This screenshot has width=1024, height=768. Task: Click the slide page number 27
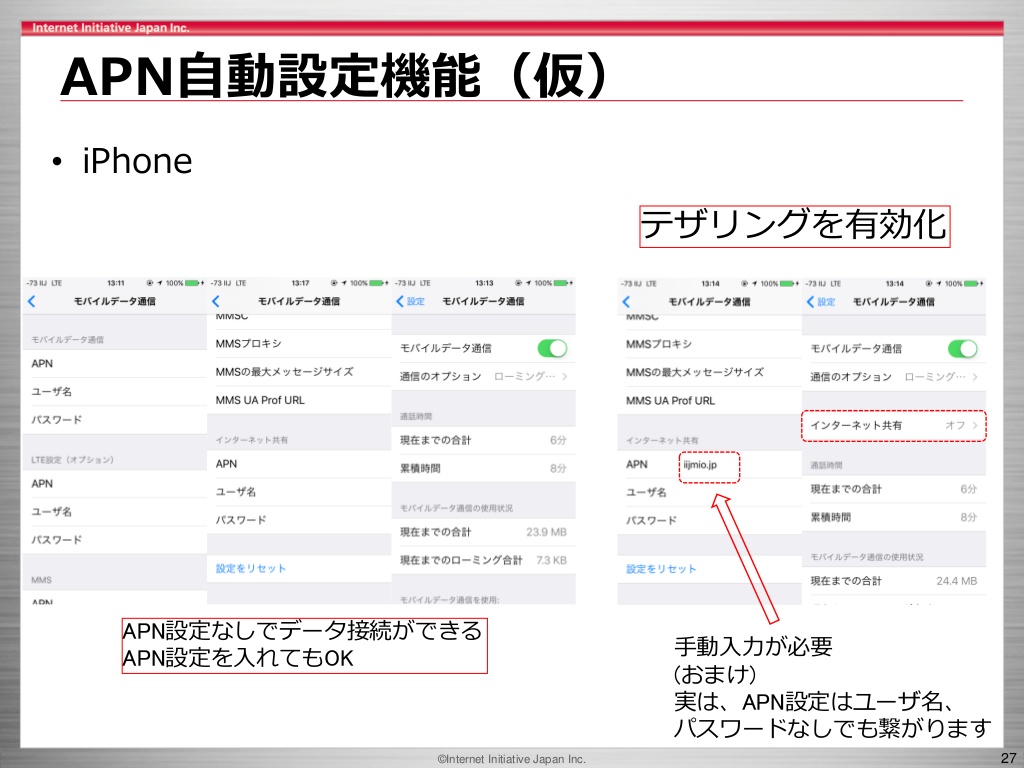coord(1008,758)
